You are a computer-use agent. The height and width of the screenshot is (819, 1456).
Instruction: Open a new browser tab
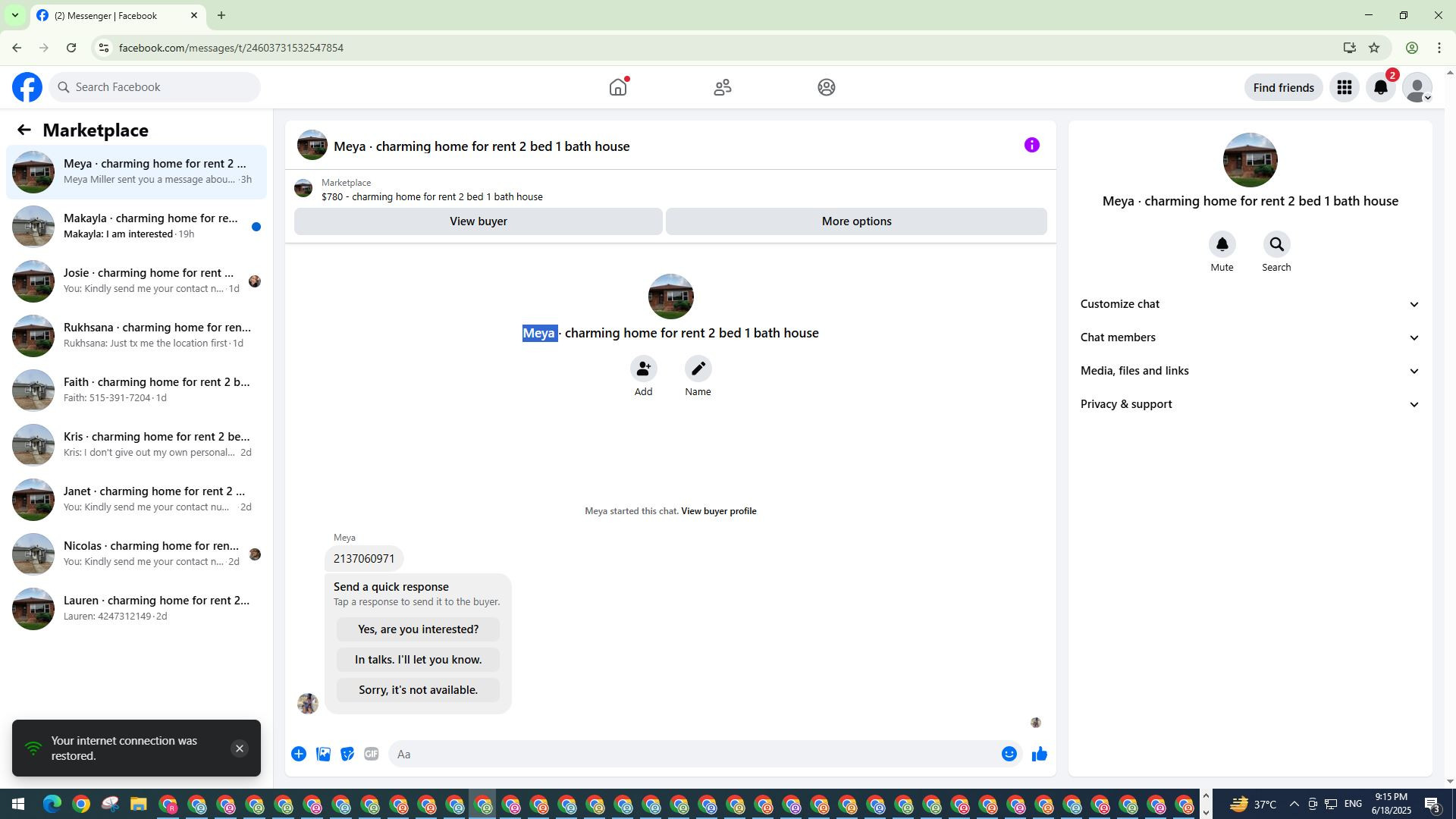pos(221,15)
